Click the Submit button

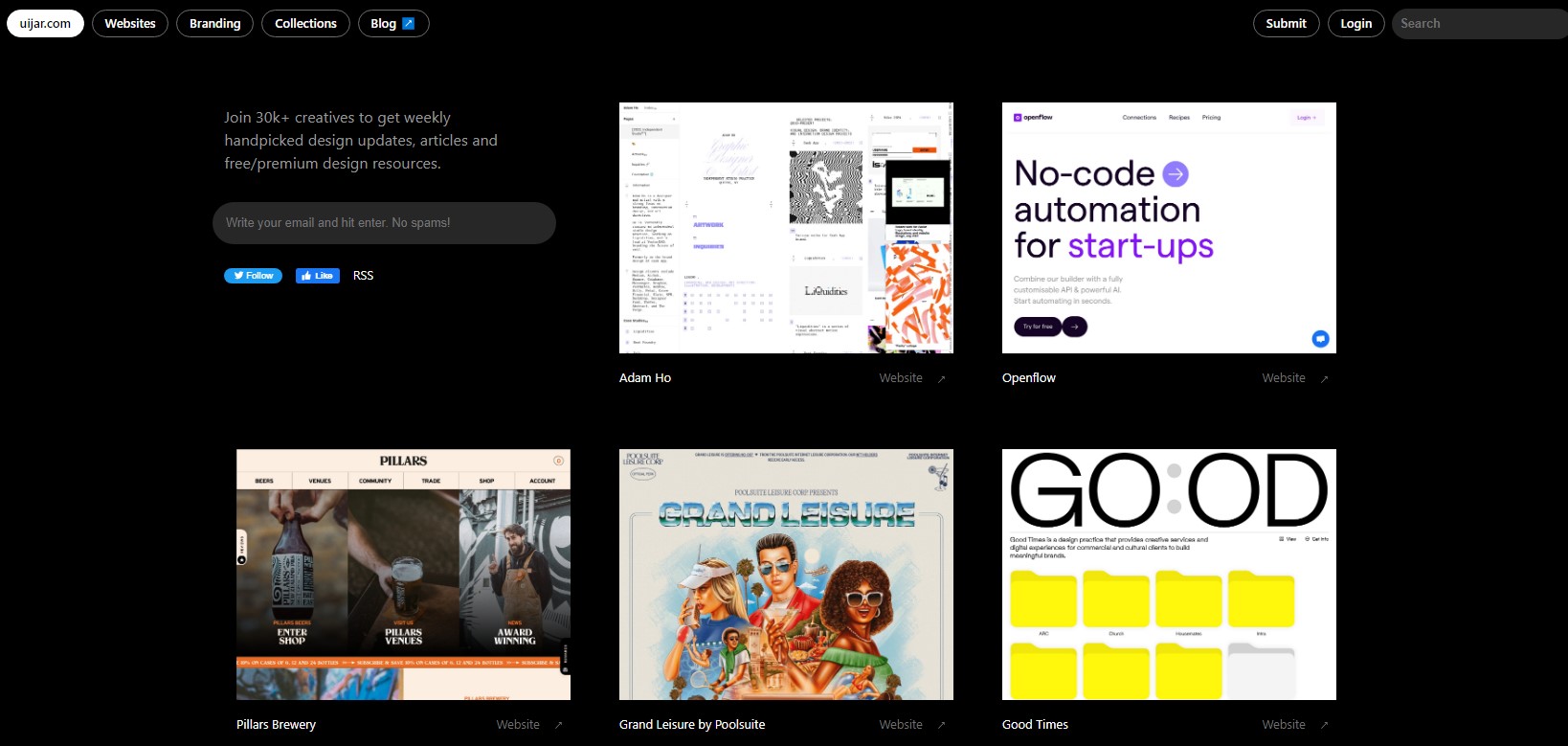pyautogui.click(x=1286, y=24)
